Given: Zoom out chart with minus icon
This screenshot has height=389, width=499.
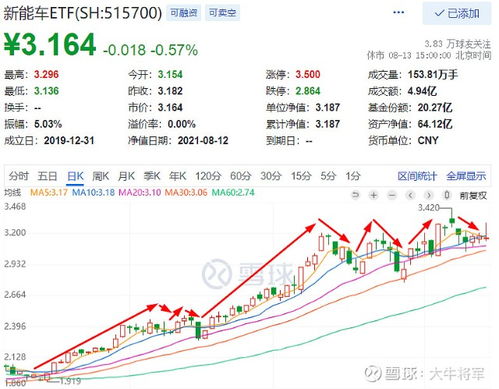Looking at the screenshot, I should pos(392,195).
